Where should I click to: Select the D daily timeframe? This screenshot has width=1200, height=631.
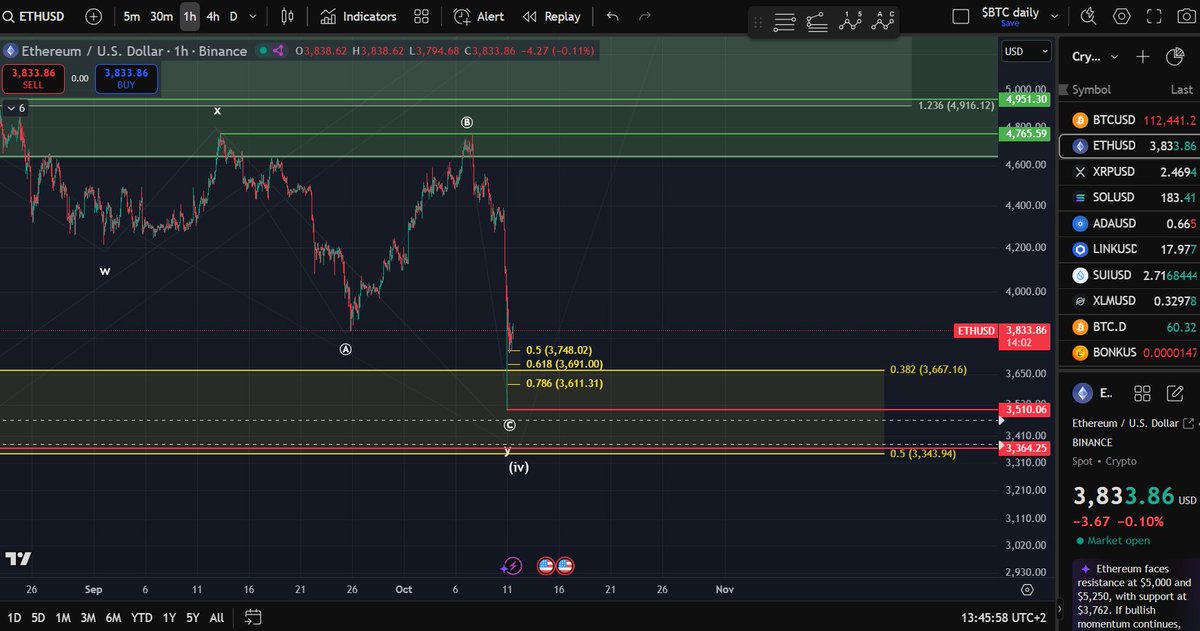[234, 16]
